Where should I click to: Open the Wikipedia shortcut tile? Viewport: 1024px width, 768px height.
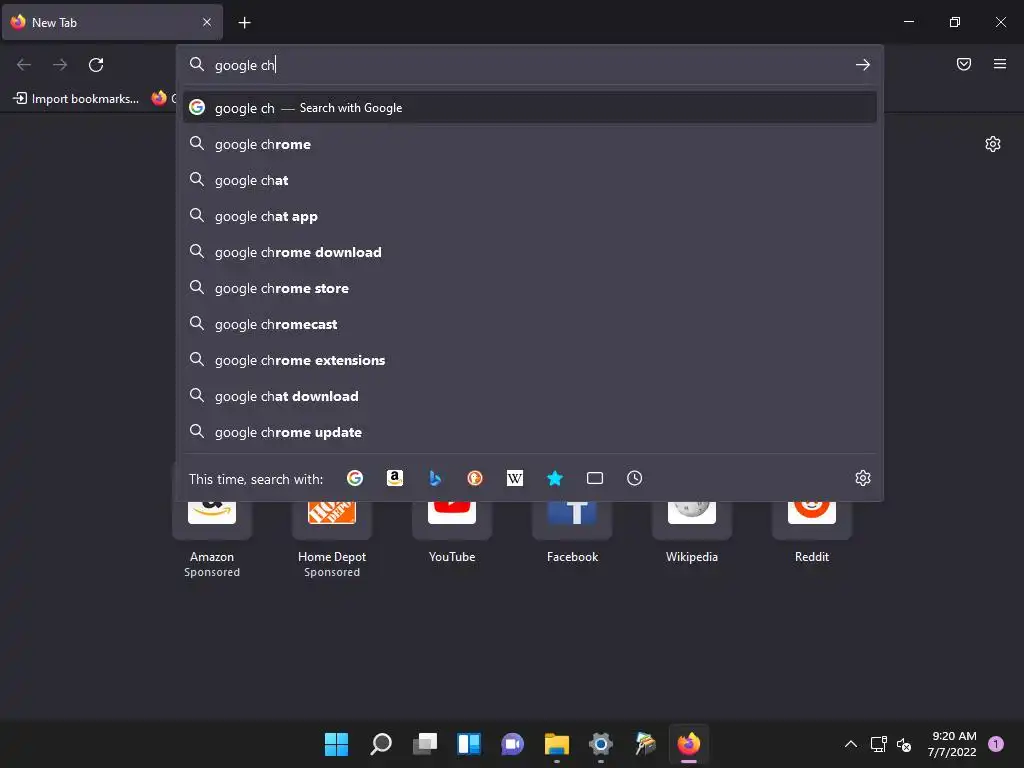click(x=692, y=532)
